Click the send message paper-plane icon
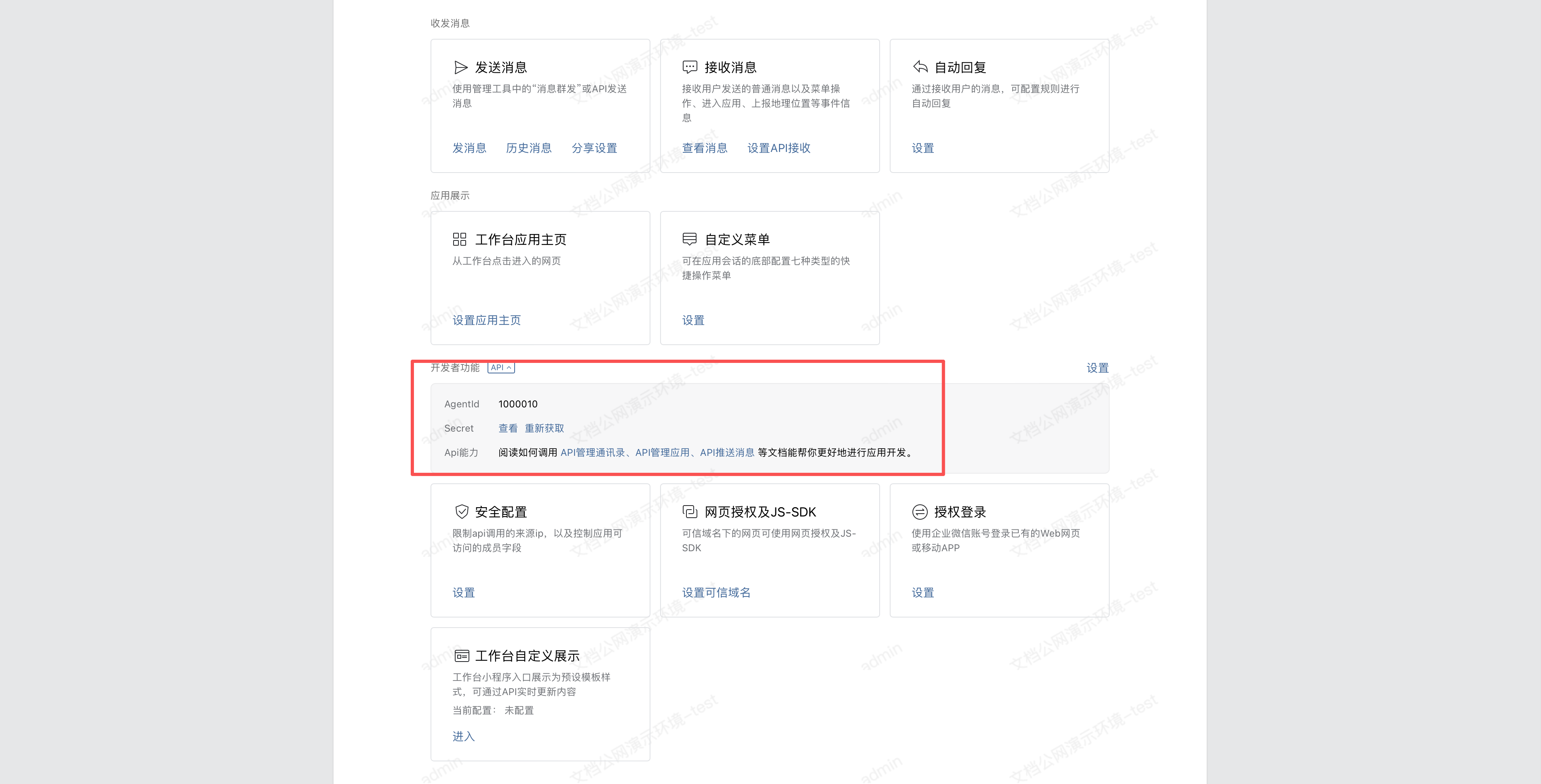1541x784 pixels. click(460, 67)
